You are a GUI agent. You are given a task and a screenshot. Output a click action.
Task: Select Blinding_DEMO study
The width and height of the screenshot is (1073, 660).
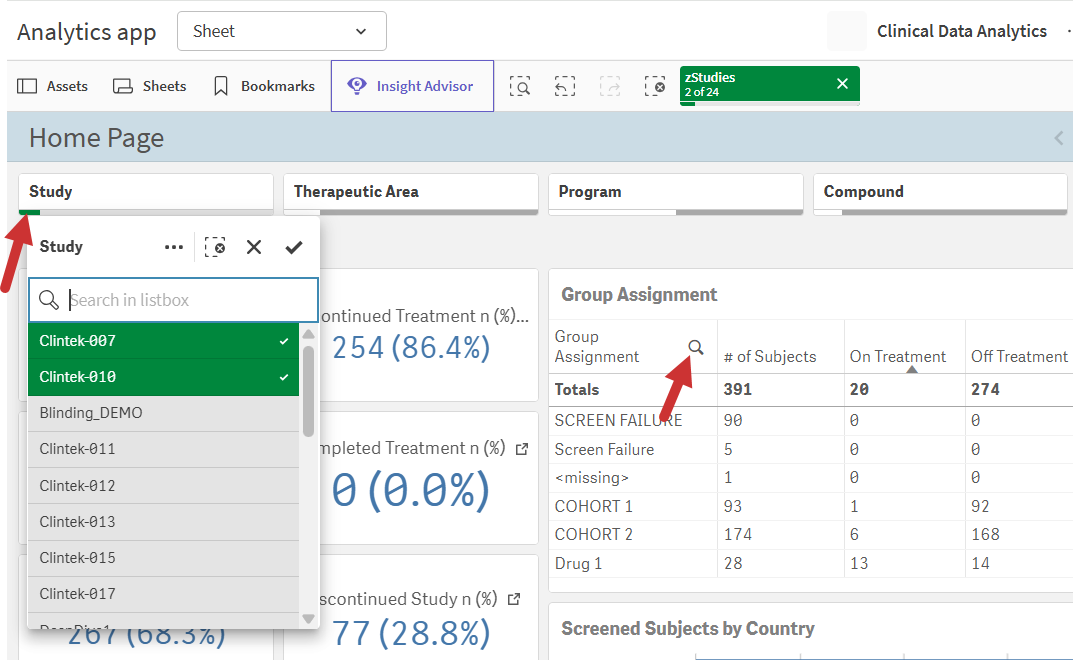[164, 414]
